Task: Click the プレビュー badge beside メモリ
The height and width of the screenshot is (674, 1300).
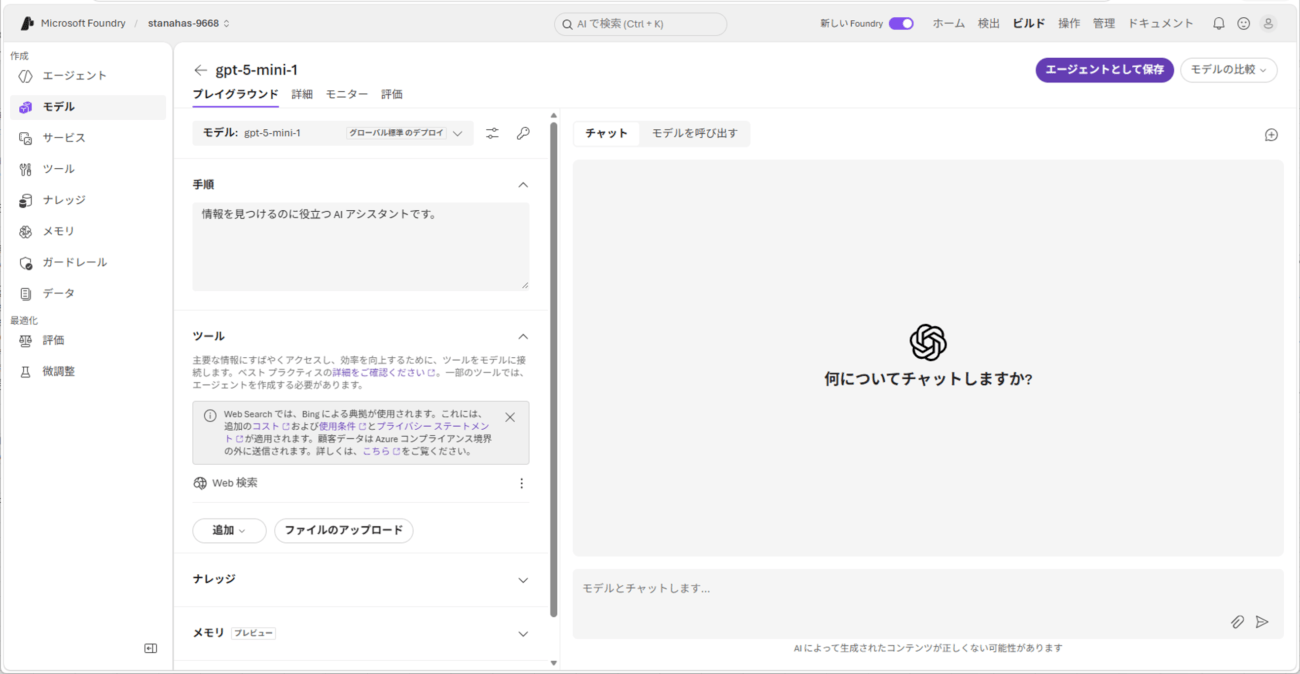Action: click(x=254, y=634)
